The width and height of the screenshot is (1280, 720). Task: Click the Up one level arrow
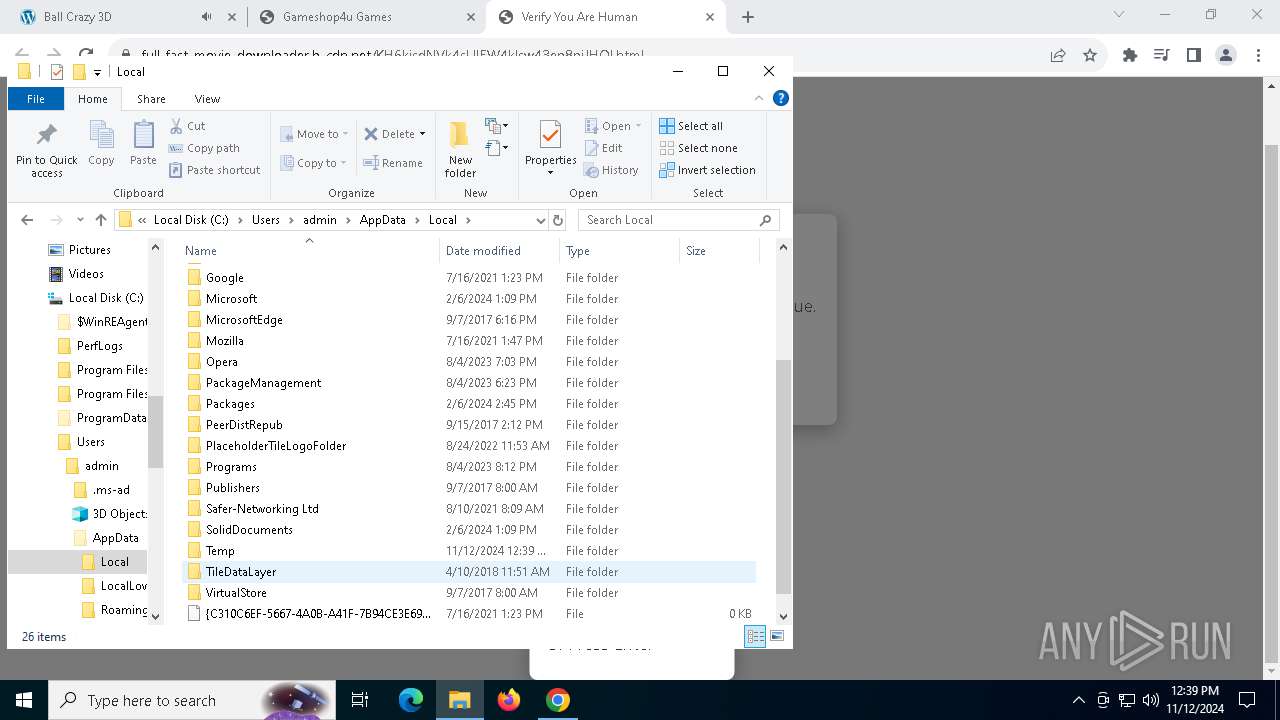coord(101,220)
